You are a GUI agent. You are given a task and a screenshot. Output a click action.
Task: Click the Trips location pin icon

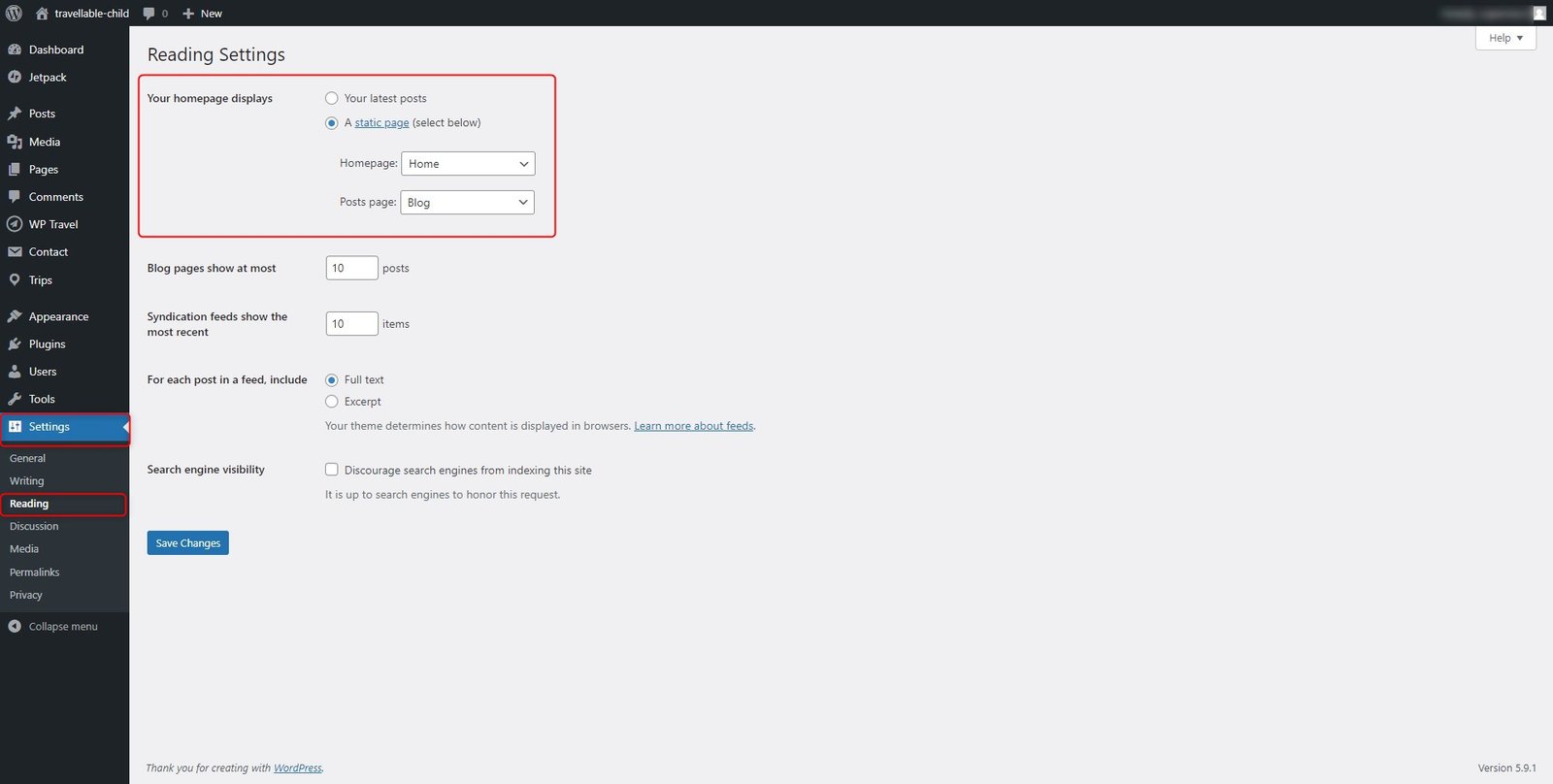15,280
